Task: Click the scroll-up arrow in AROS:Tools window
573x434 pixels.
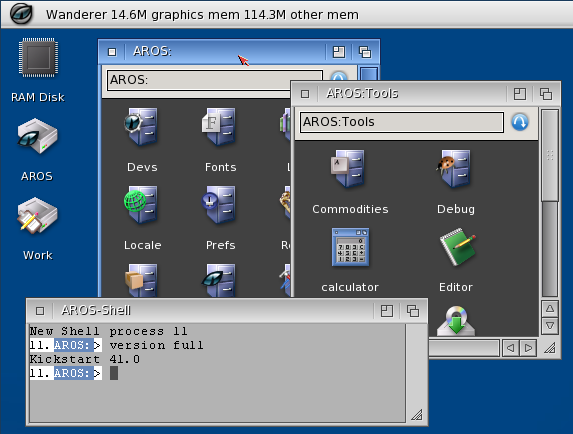Action: [x=550, y=309]
